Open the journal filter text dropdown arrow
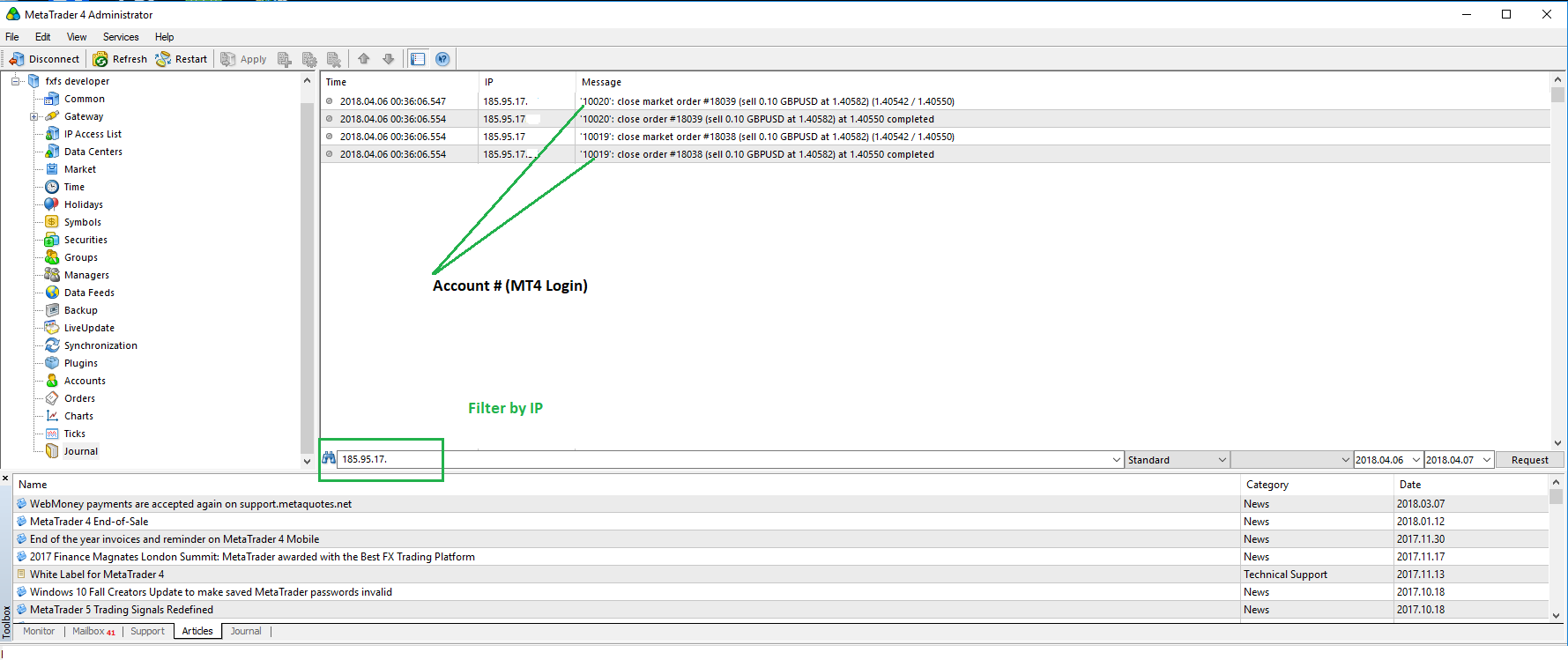This screenshot has width=1568, height=660. point(1117,460)
